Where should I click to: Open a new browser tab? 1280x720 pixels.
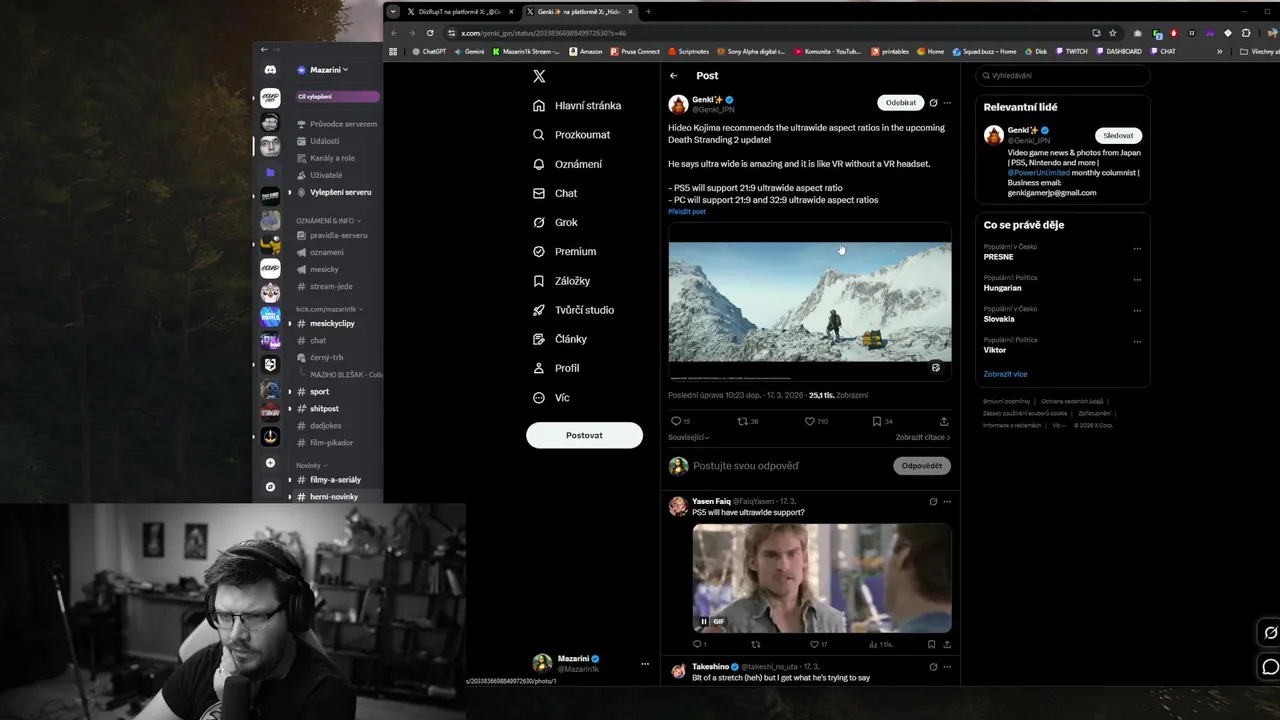(x=648, y=12)
